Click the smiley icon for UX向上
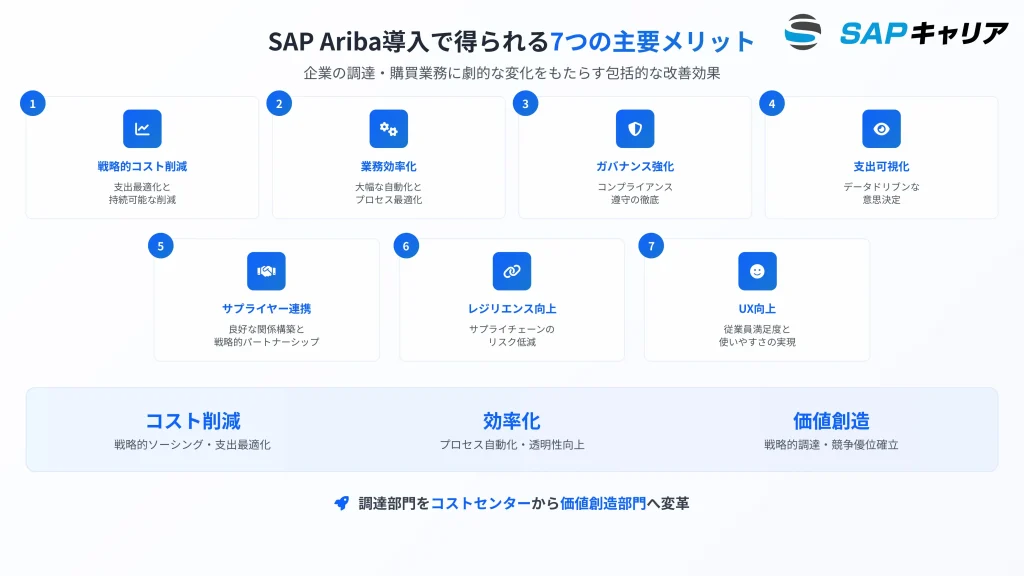This screenshot has width=1024, height=576. click(757, 271)
